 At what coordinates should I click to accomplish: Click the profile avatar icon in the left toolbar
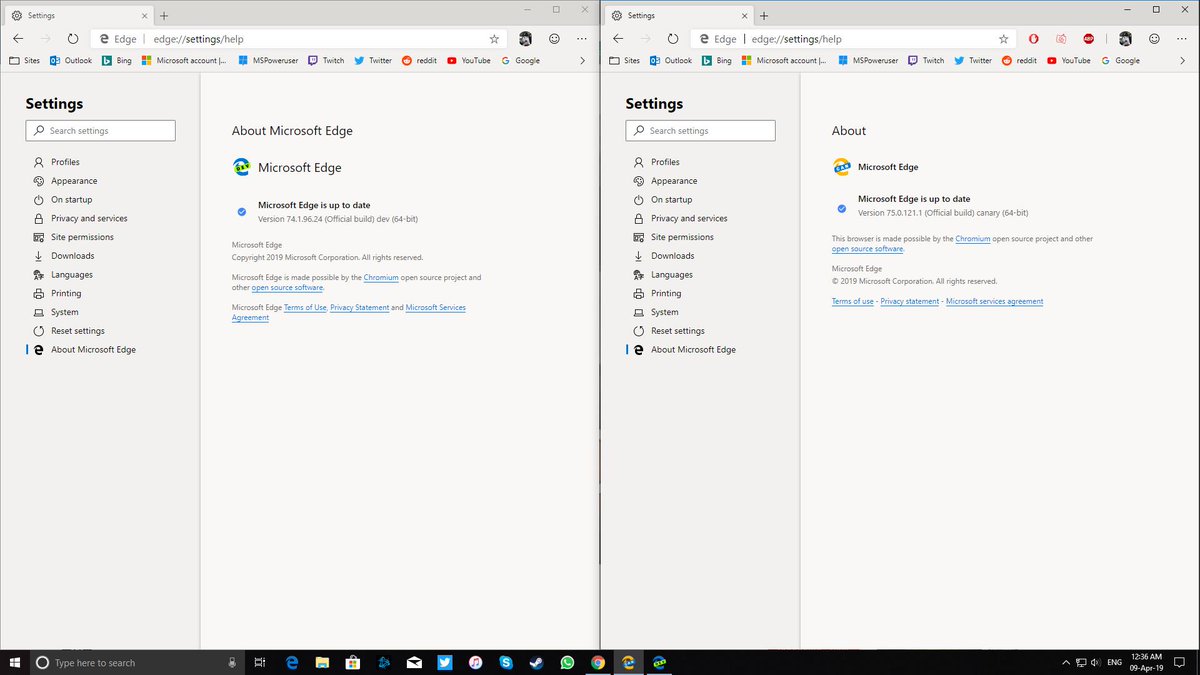click(x=525, y=38)
